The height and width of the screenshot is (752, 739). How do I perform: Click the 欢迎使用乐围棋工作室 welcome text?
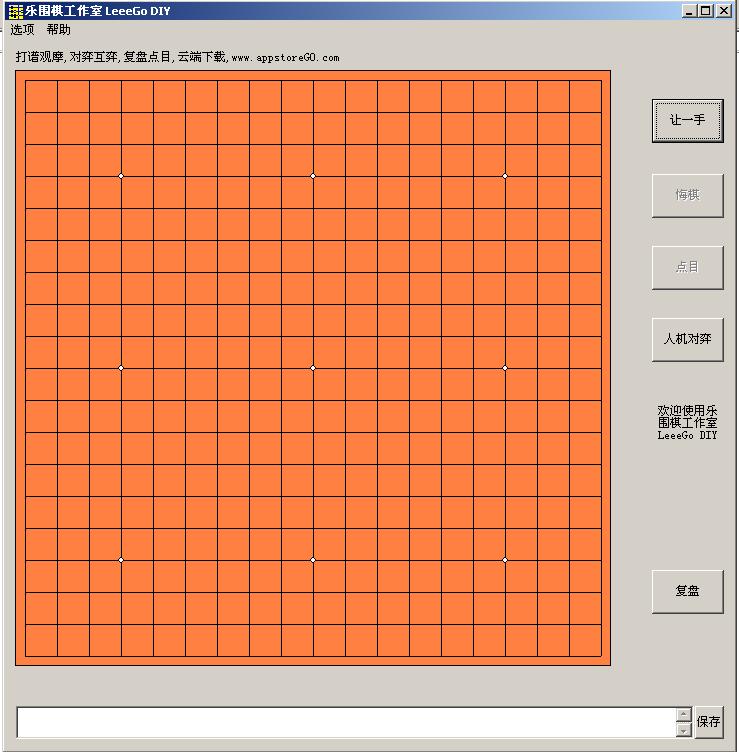tap(687, 423)
